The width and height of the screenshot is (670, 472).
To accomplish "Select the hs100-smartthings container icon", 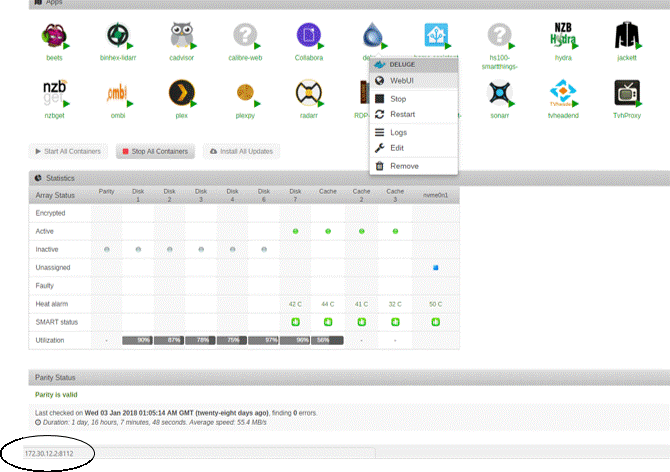I will click(500, 35).
